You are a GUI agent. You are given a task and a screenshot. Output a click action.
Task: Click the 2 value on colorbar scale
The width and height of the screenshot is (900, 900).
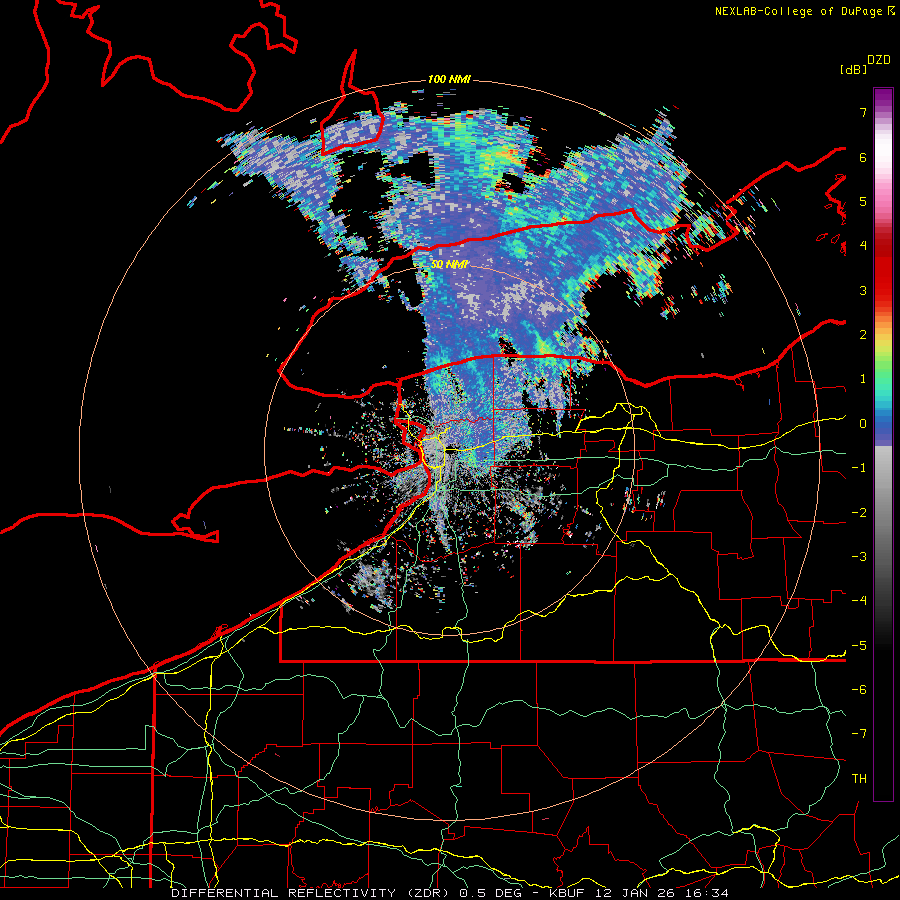pos(863,335)
